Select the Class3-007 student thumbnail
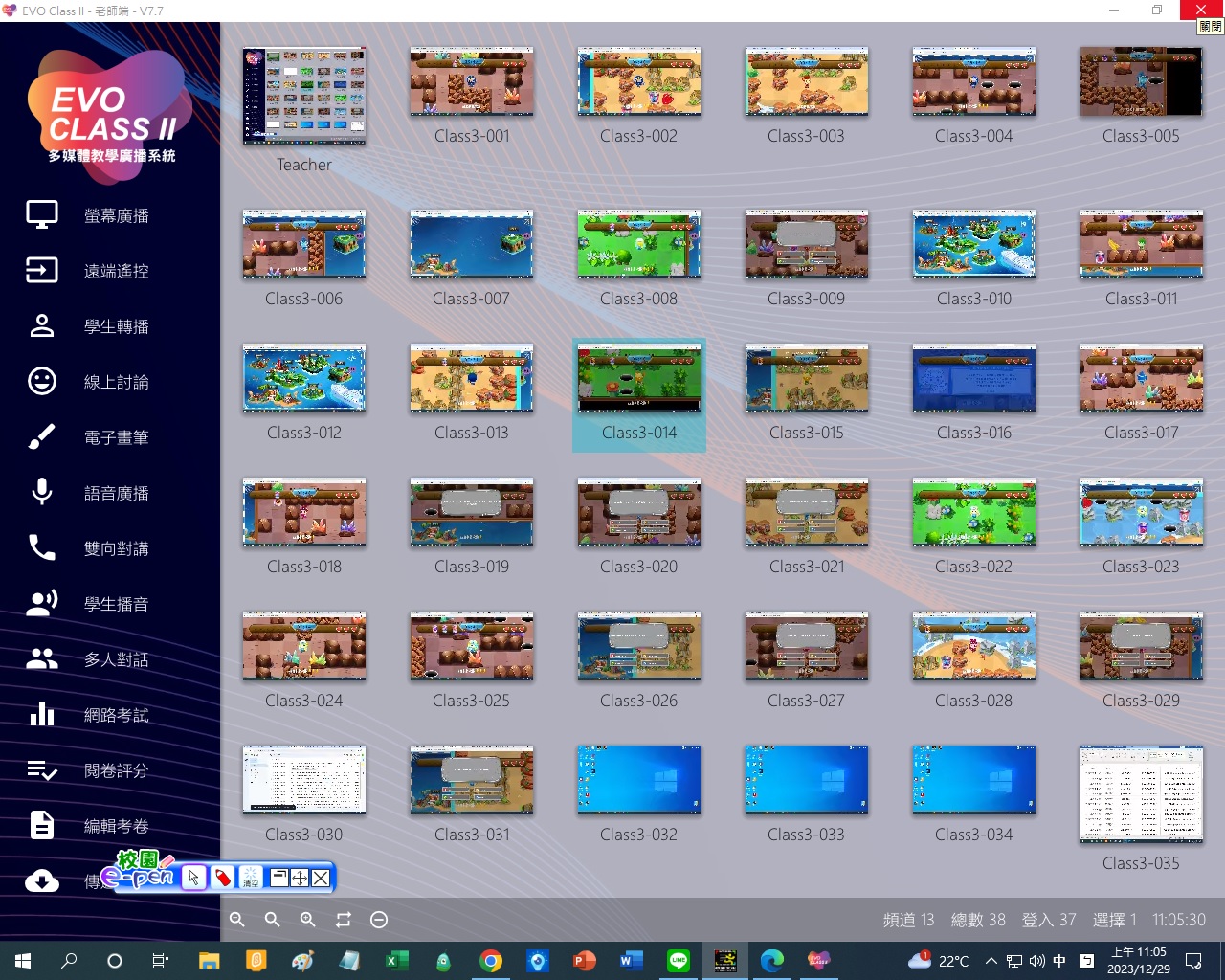Screen dimensions: 1225x980 click(472, 244)
